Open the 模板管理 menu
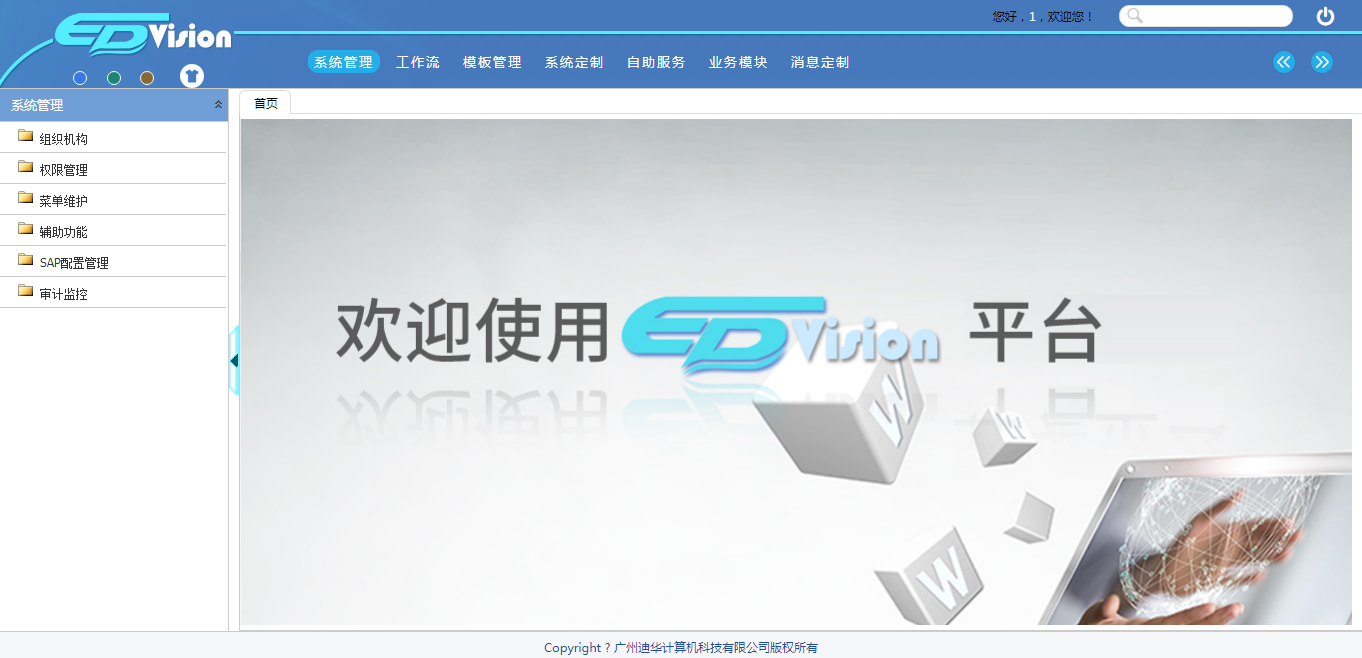Viewport: 1362px width, 658px height. point(492,62)
